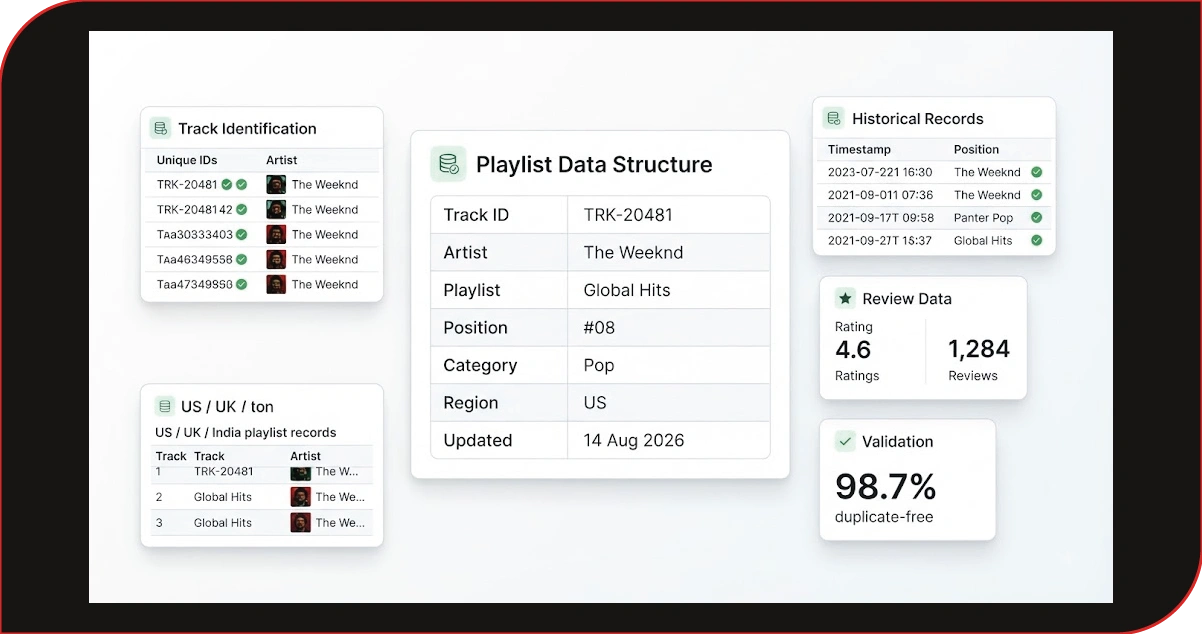Viewport: 1202px width, 634px height.
Task: Click the Pop category value
Action: click(599, 365)
